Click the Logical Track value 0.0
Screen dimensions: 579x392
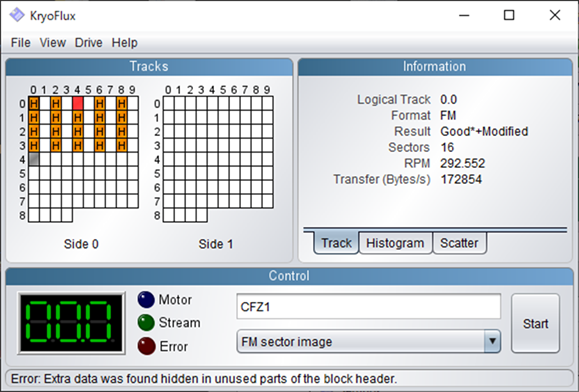point(449,99)
